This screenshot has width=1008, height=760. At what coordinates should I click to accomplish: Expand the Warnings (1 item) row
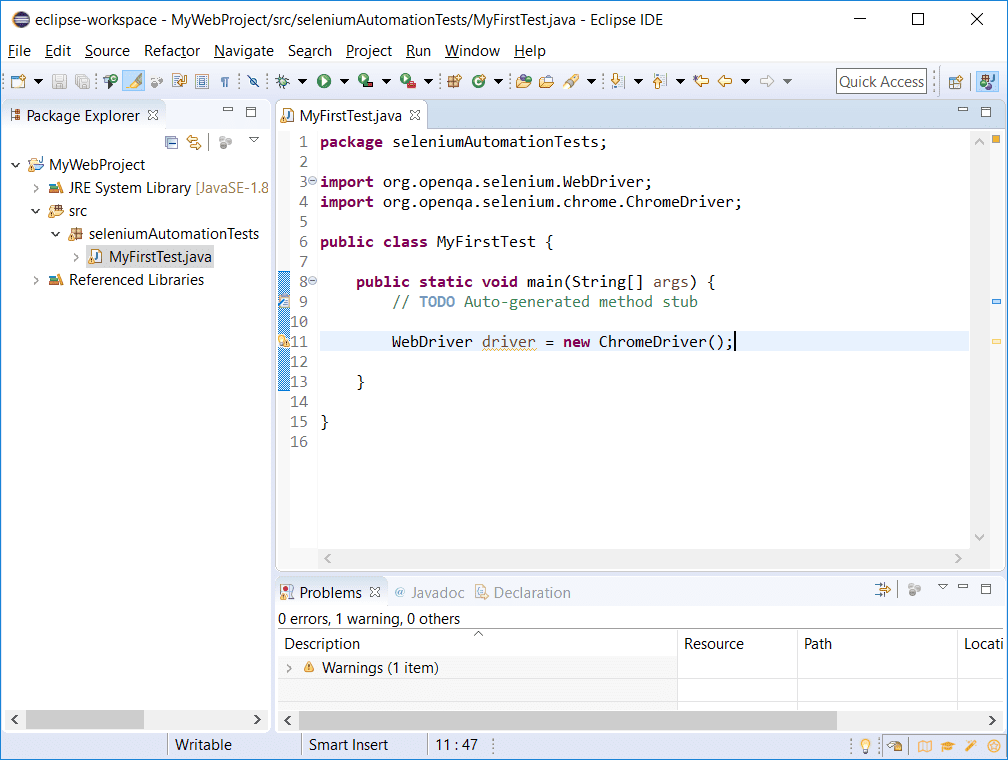[290, 668]
